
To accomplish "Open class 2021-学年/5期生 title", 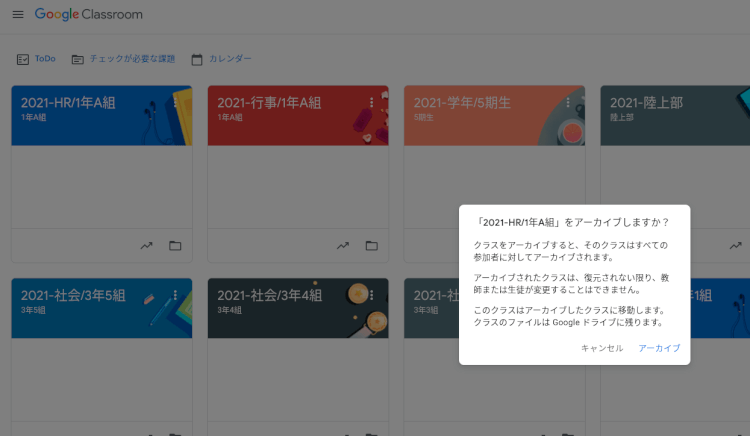I will point(462,103).
